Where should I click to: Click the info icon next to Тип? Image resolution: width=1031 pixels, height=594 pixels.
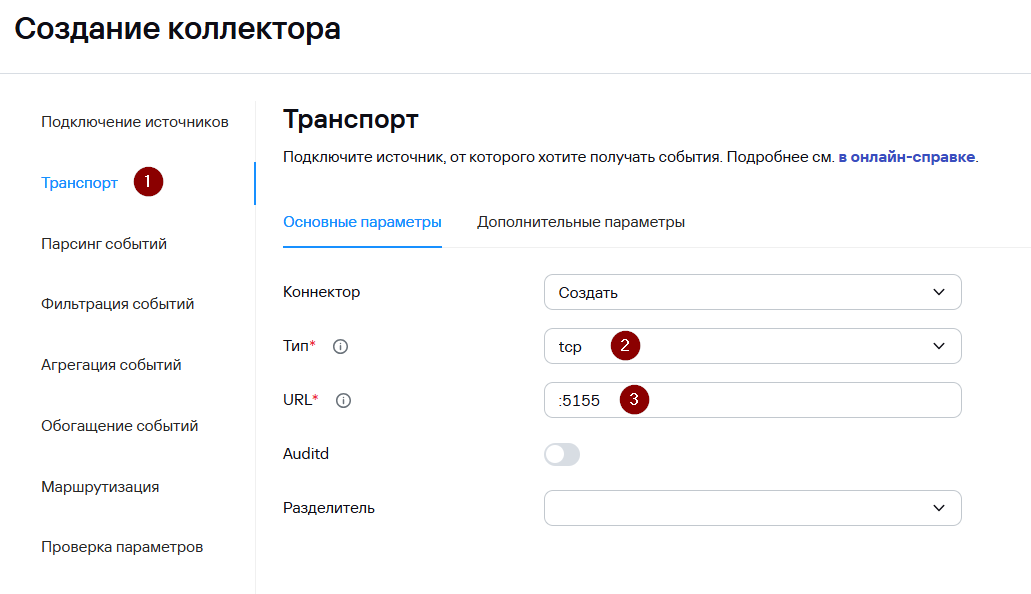[340, 346]
